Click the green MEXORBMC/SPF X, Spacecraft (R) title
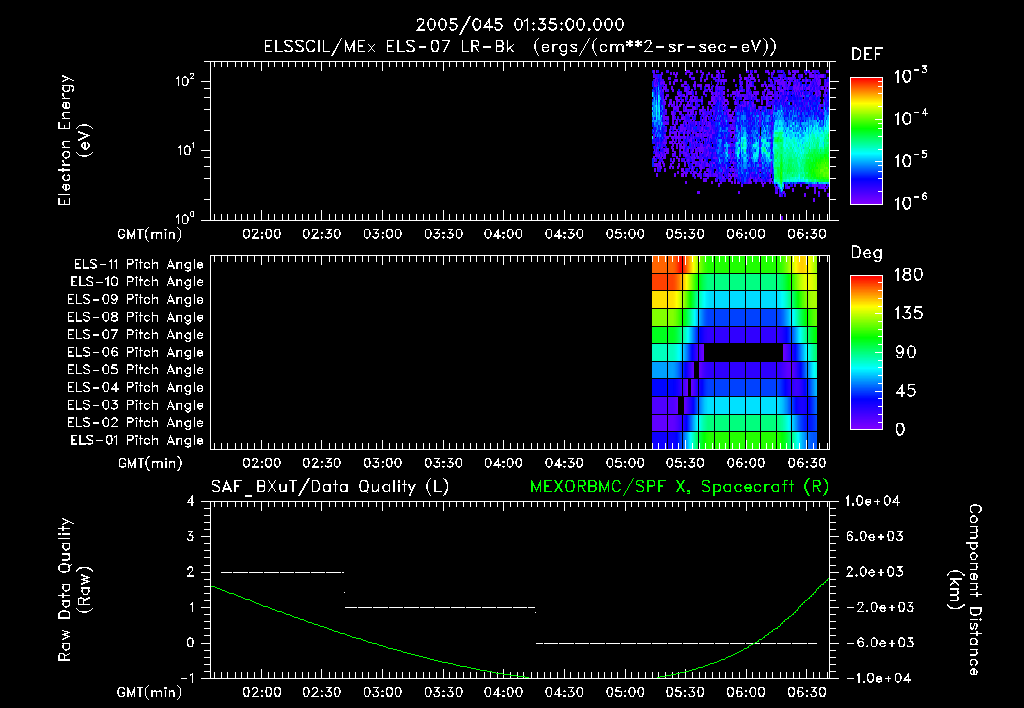Screen dimensions: 1024x708 679,487
